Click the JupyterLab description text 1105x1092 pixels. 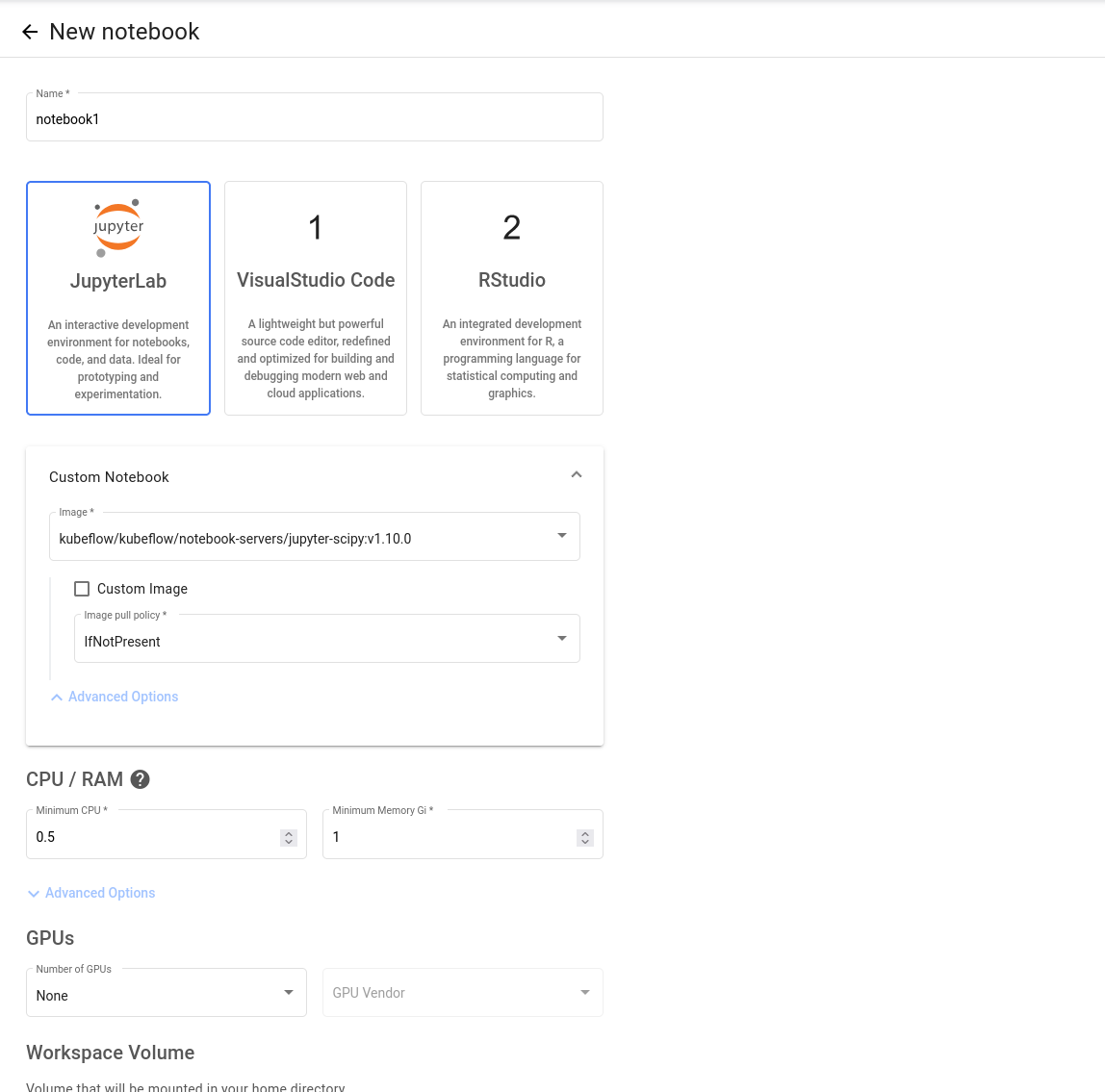click(x=118, y=359)
